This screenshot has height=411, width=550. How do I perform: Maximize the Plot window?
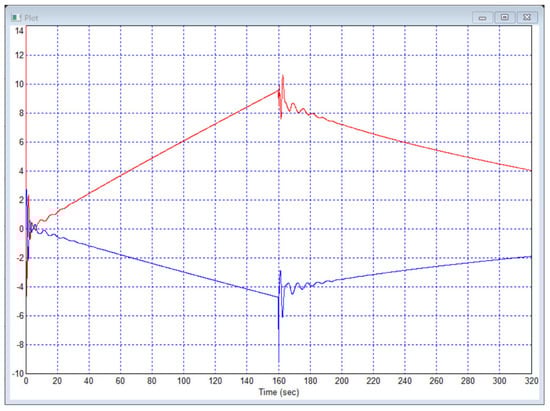coord(505,17)
